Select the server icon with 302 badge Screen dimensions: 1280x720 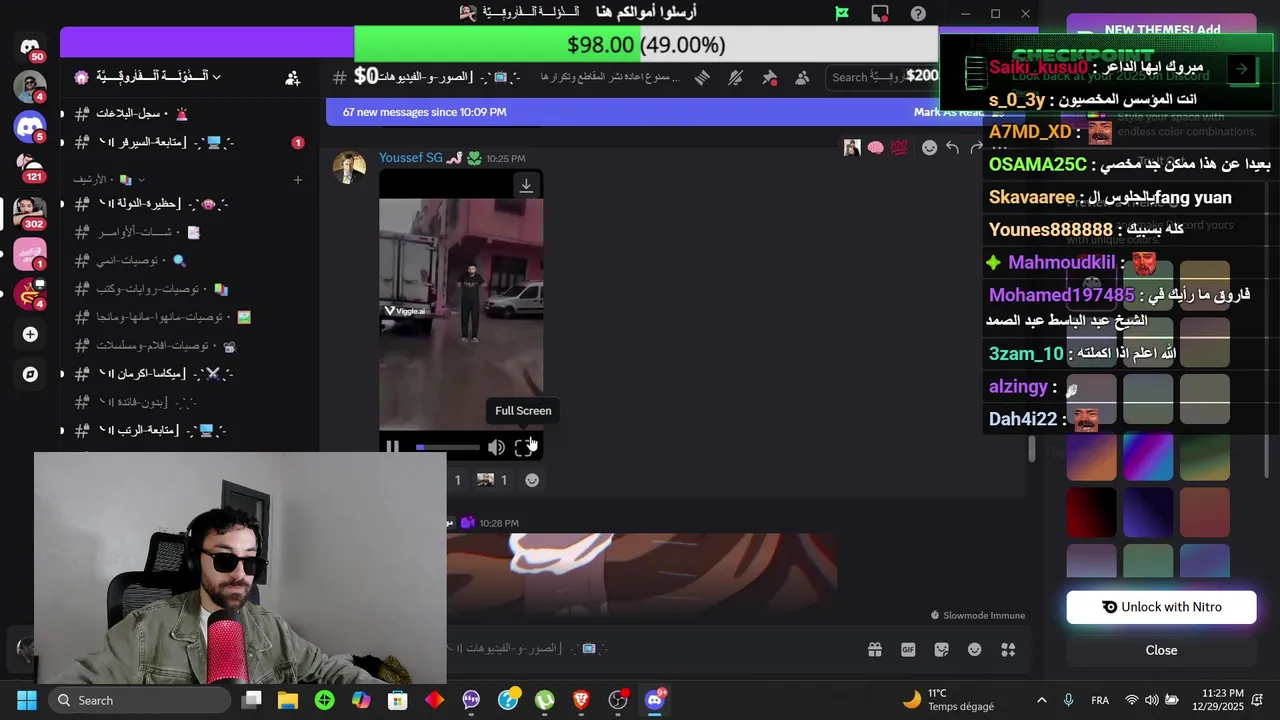(30, 212)
